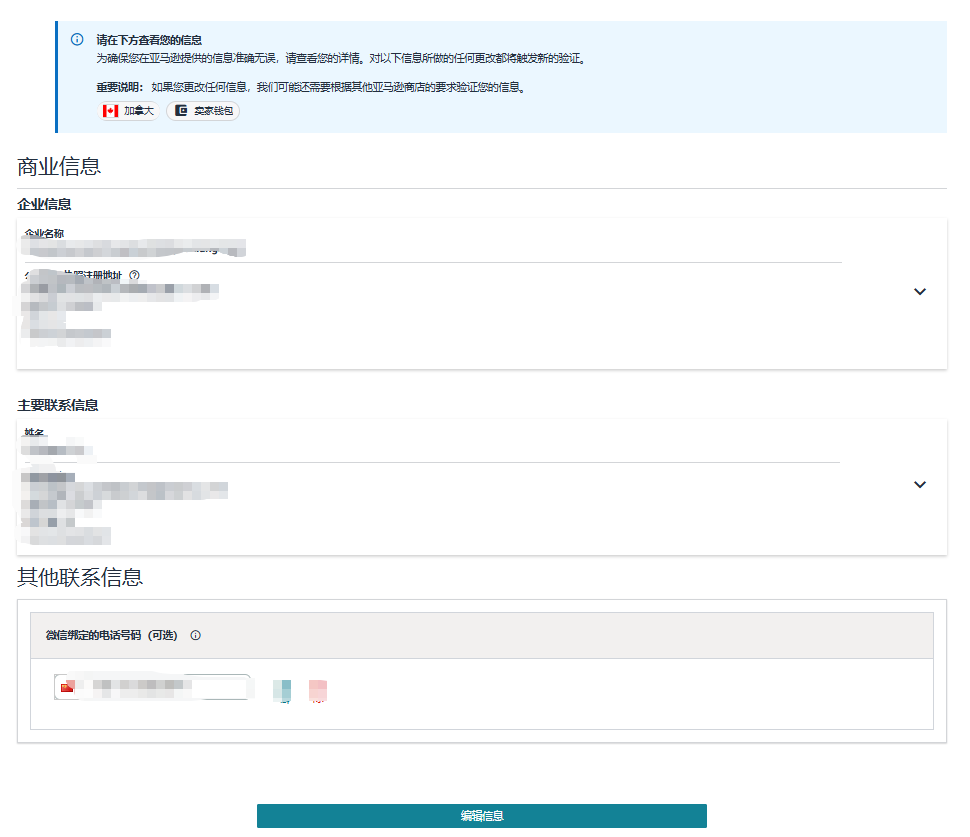Expand the 企业信息 section chevron

pos(919,292)
